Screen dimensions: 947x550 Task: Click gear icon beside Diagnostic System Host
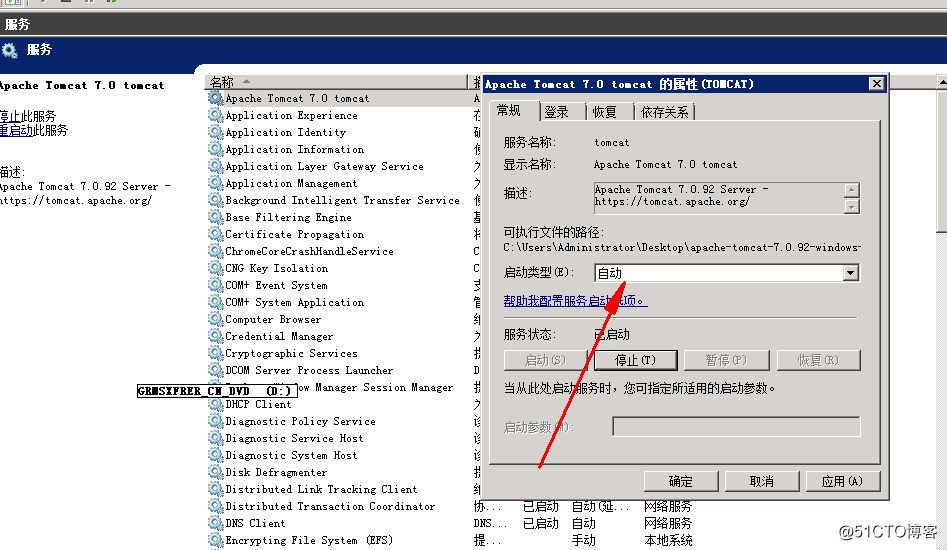tap(216, 455)
